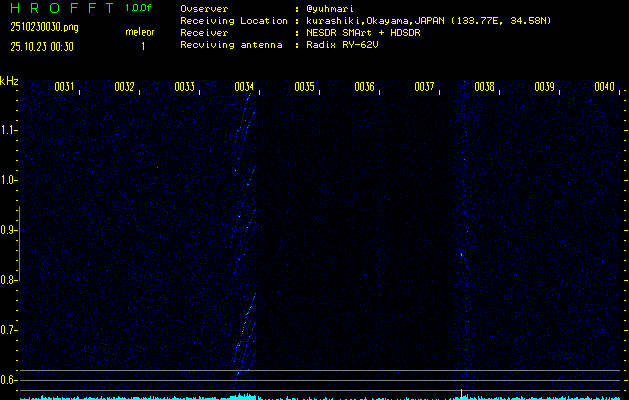Click the 0038 time marker

coord(484,87)
